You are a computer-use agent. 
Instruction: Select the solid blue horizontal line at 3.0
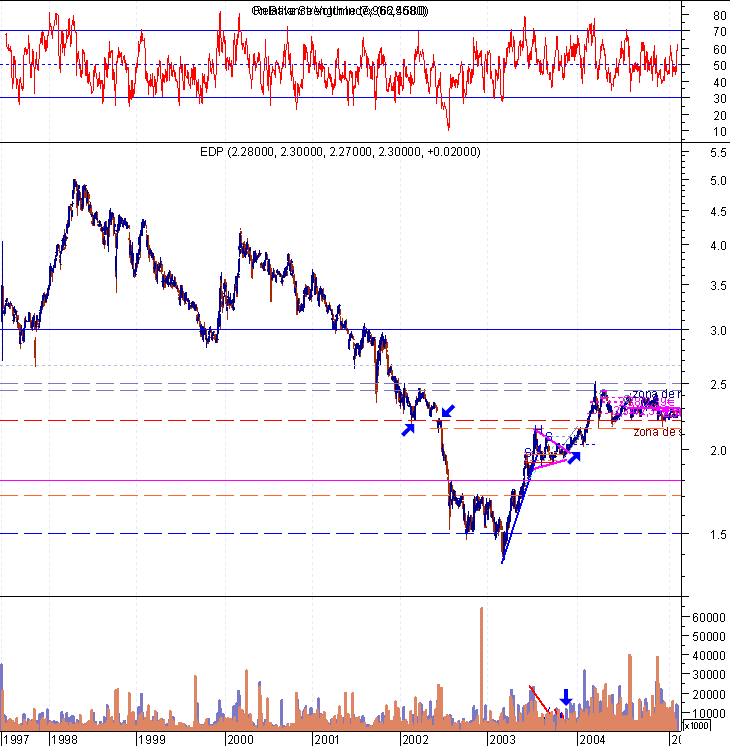[341, 329]
